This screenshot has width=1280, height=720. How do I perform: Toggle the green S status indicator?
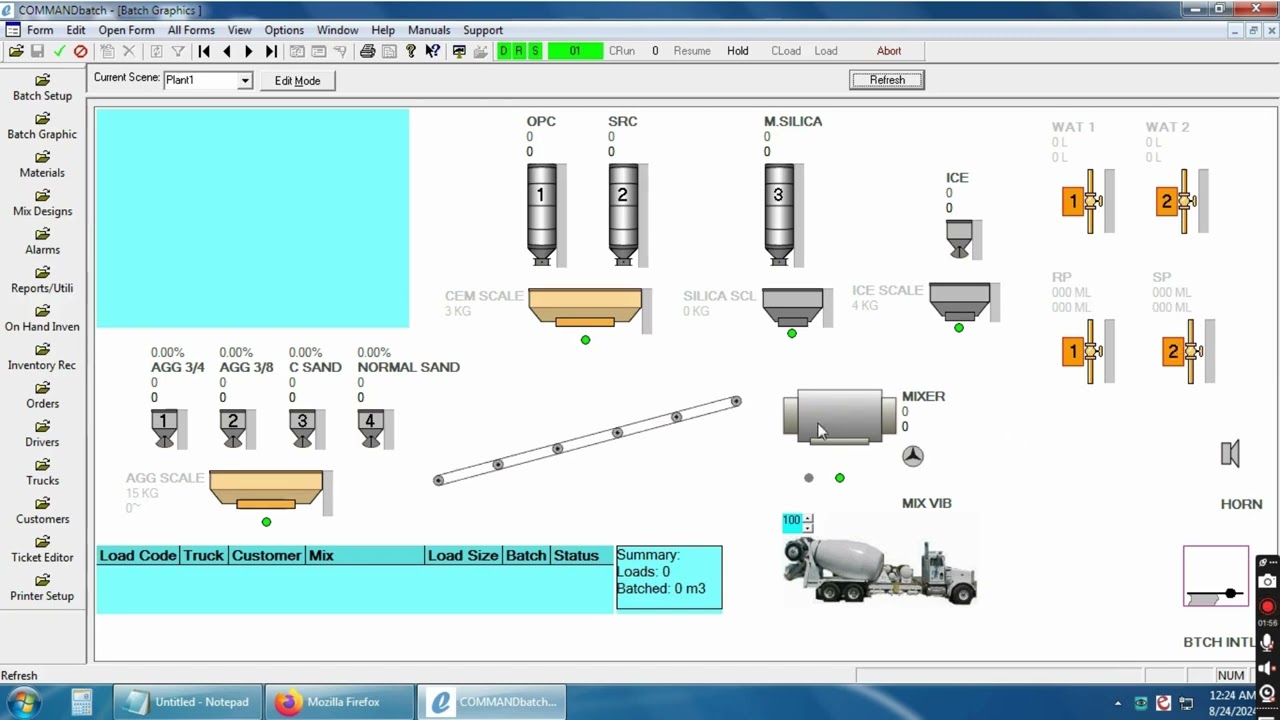coord(535,51)
